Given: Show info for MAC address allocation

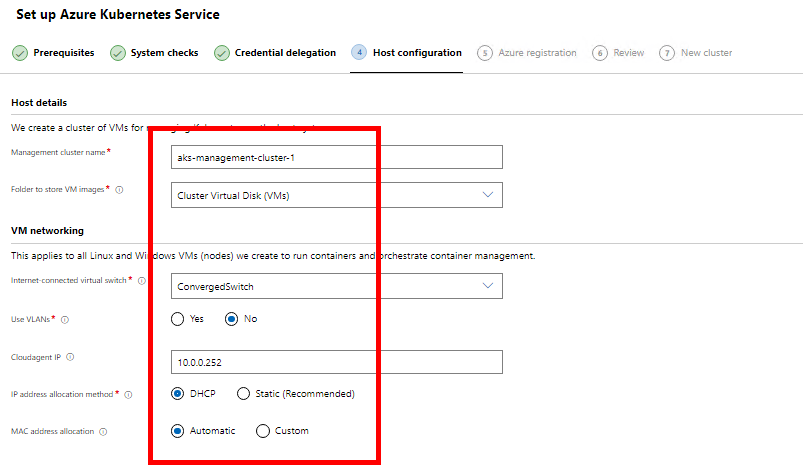Looking at the screenshot, I should pyautogui.click(x=103, y=432).
